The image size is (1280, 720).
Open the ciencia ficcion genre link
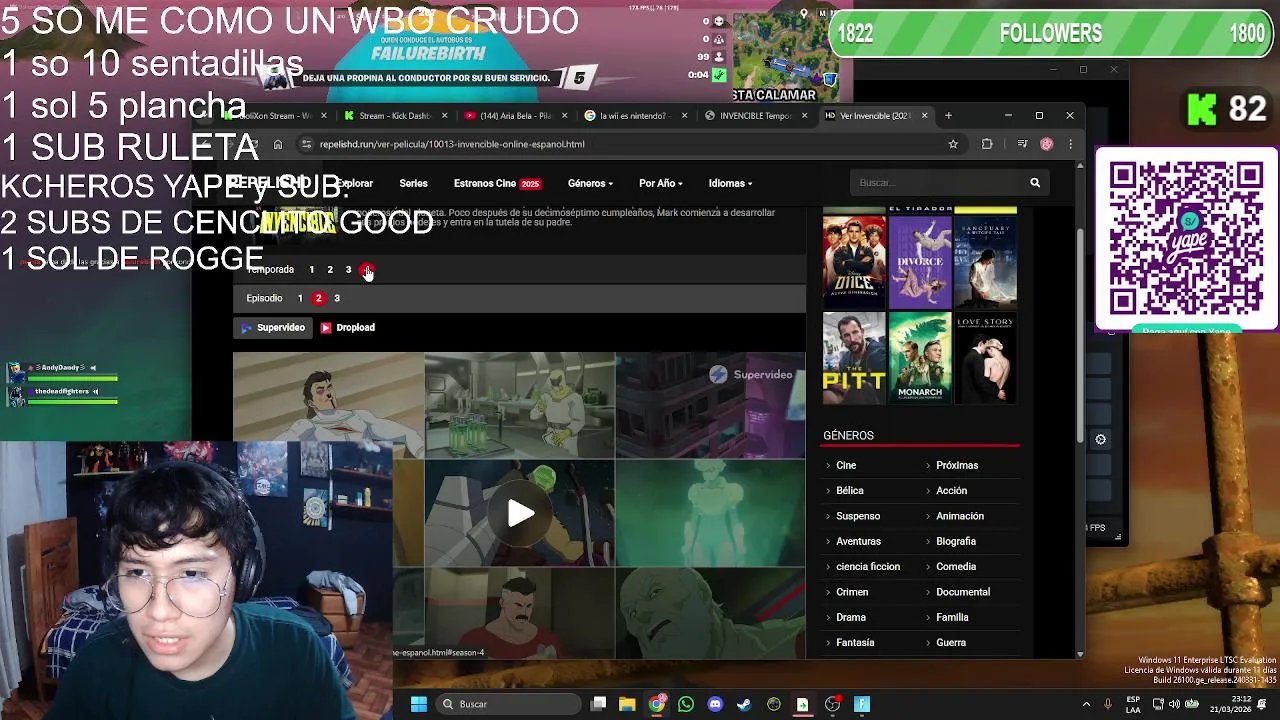[868, 567]
